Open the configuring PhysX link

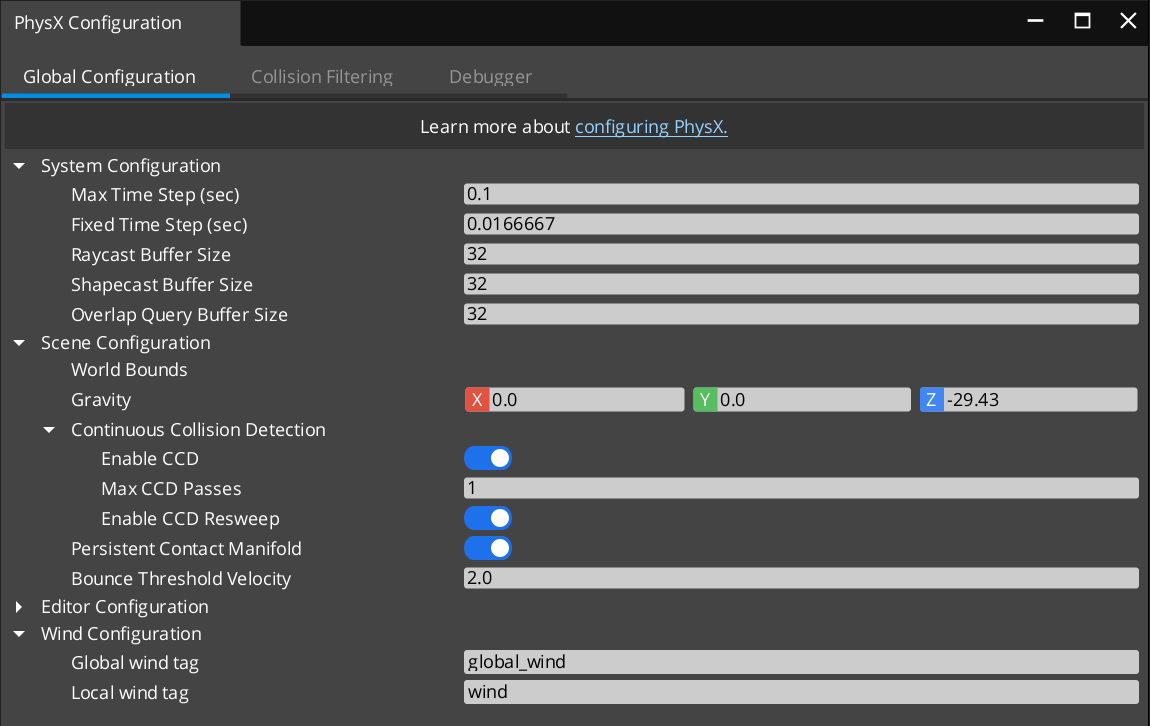tap(651, 127)
